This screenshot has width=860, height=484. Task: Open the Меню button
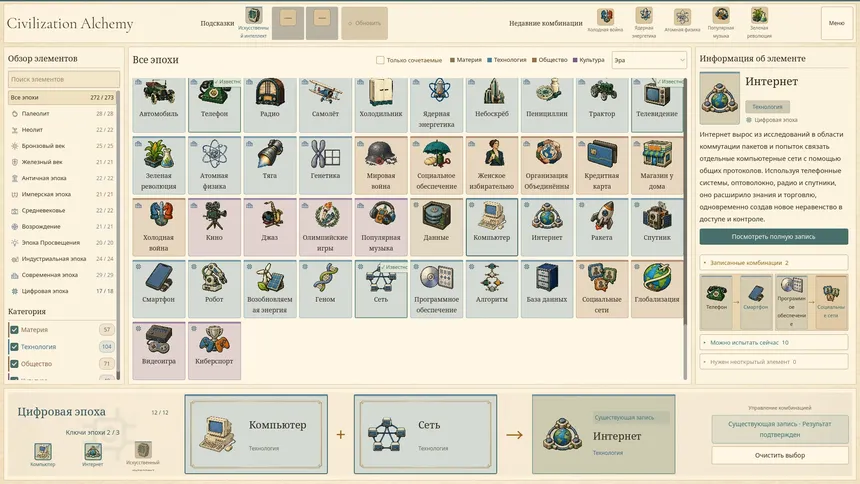pyautogui.click(x=836, y=23)
